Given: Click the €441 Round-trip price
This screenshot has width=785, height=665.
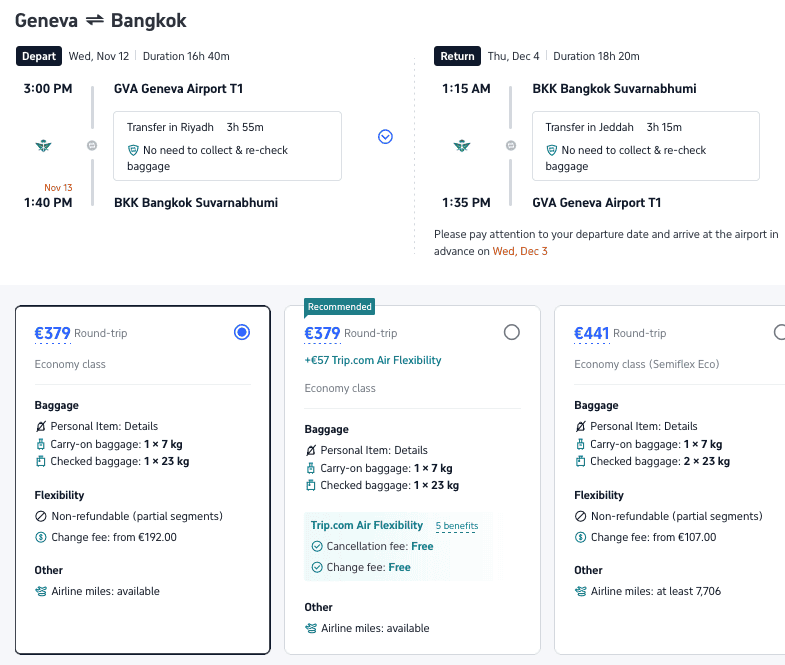Looking at the screenshot, I should tap(591, 333).
